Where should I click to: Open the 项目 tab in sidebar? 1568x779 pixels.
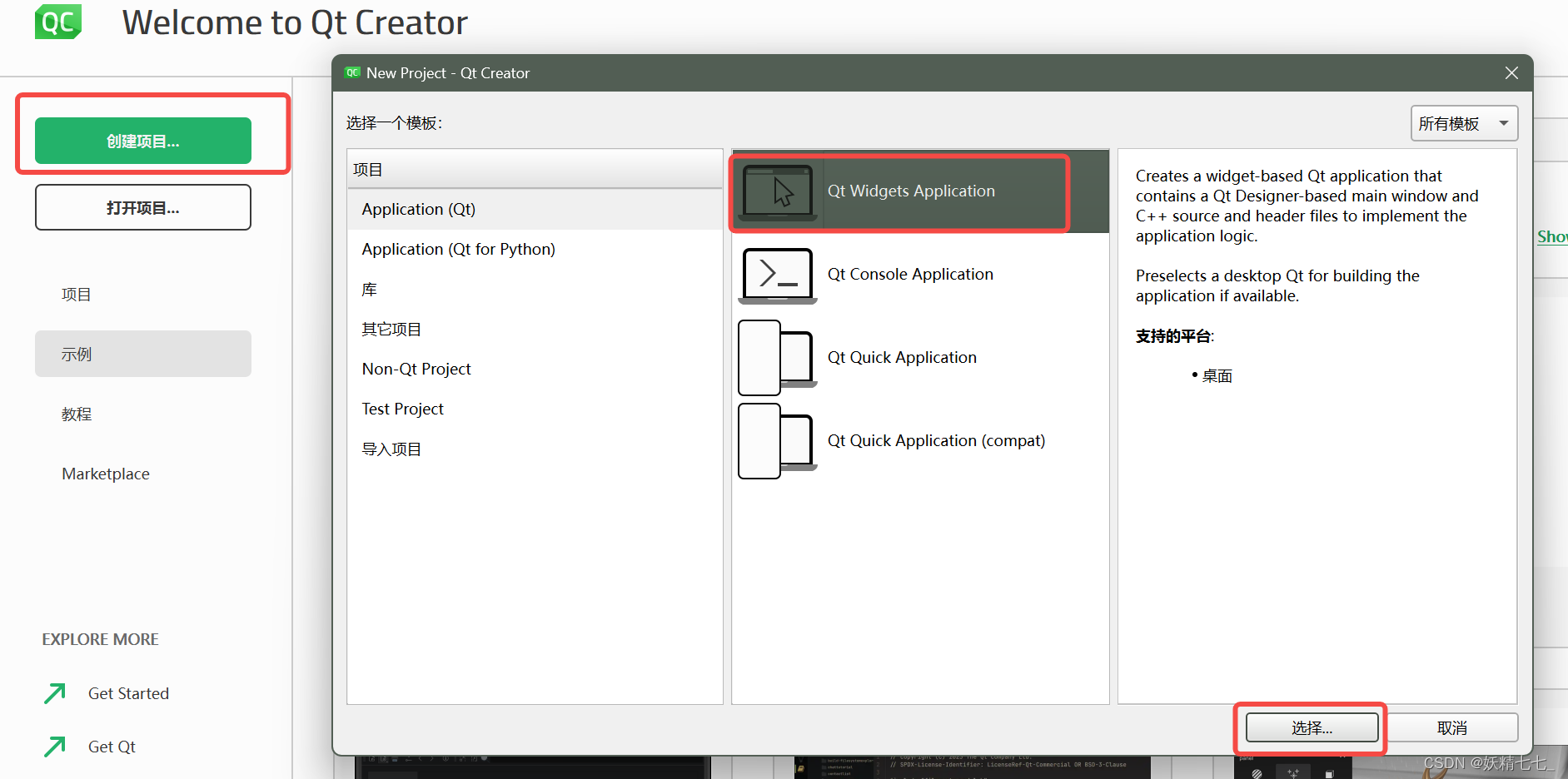pos(143,294)
